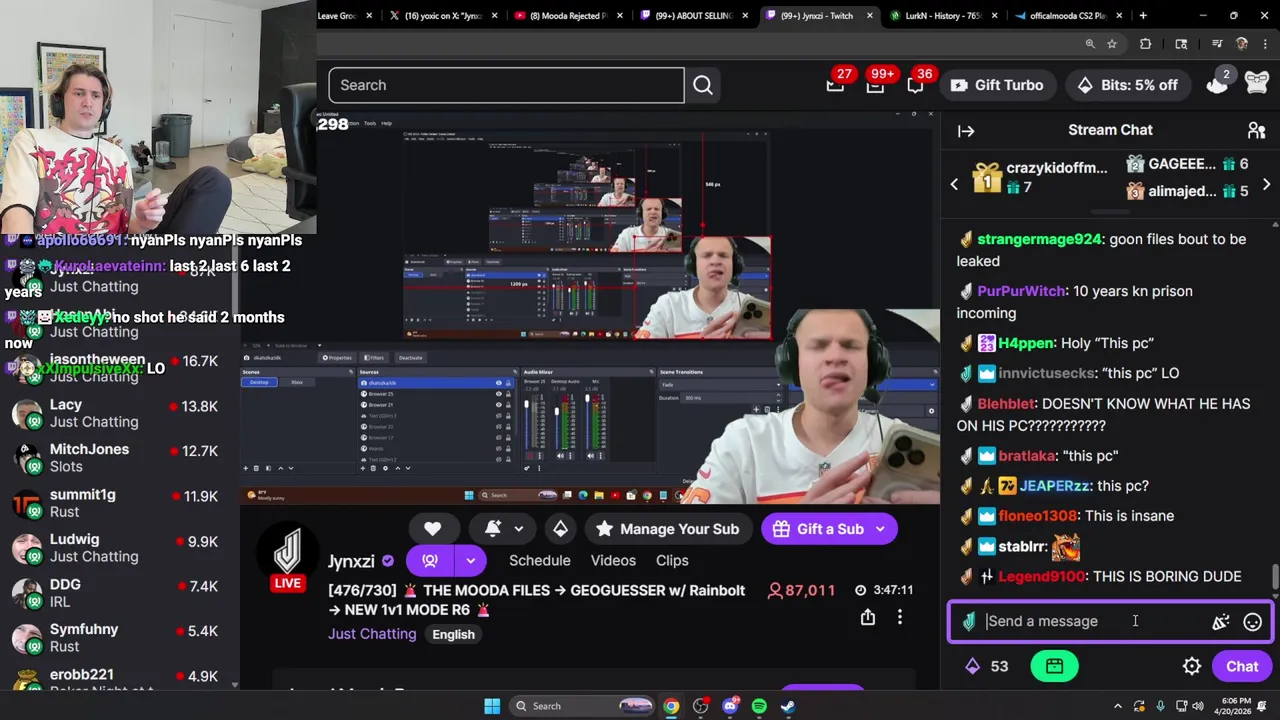Click the Gift a Sub button
The height and width of the screenshot is (720, 1280).
click(x=819, y=529)
